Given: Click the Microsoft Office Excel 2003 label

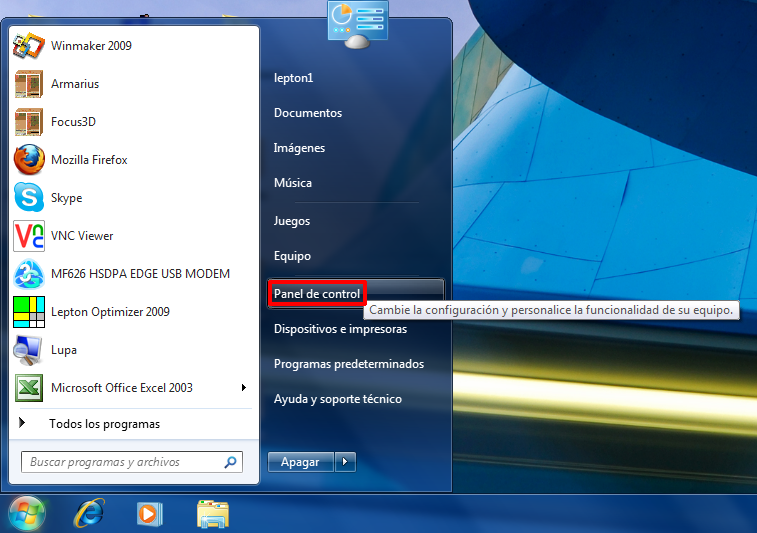Looking at the screenshot, I should click(x=122, y=388).
